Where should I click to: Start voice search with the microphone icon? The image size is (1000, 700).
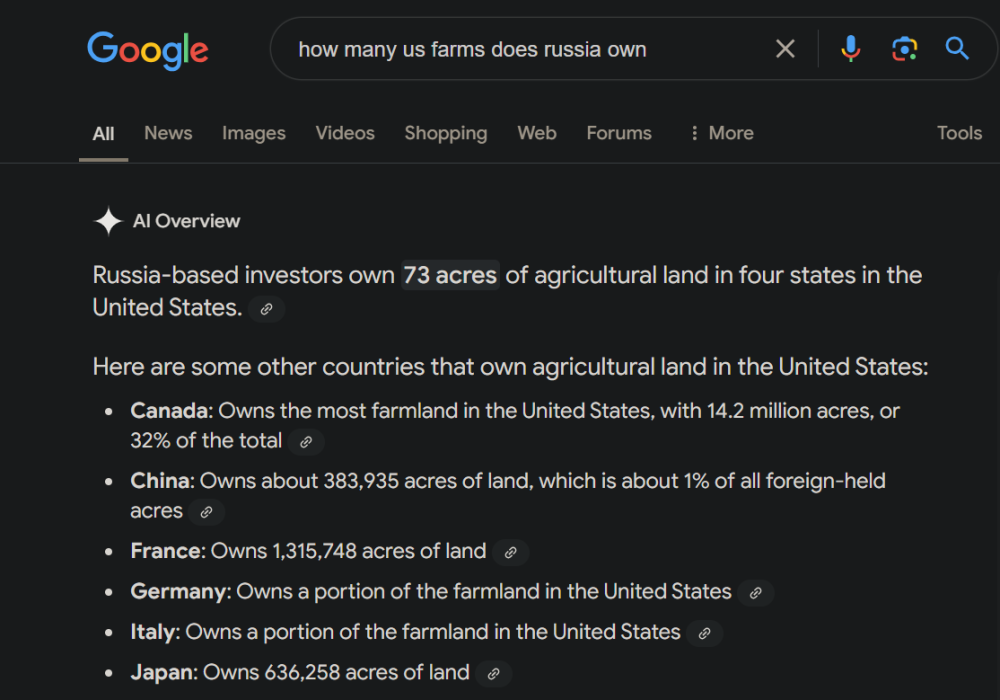[x=850, y=48]
